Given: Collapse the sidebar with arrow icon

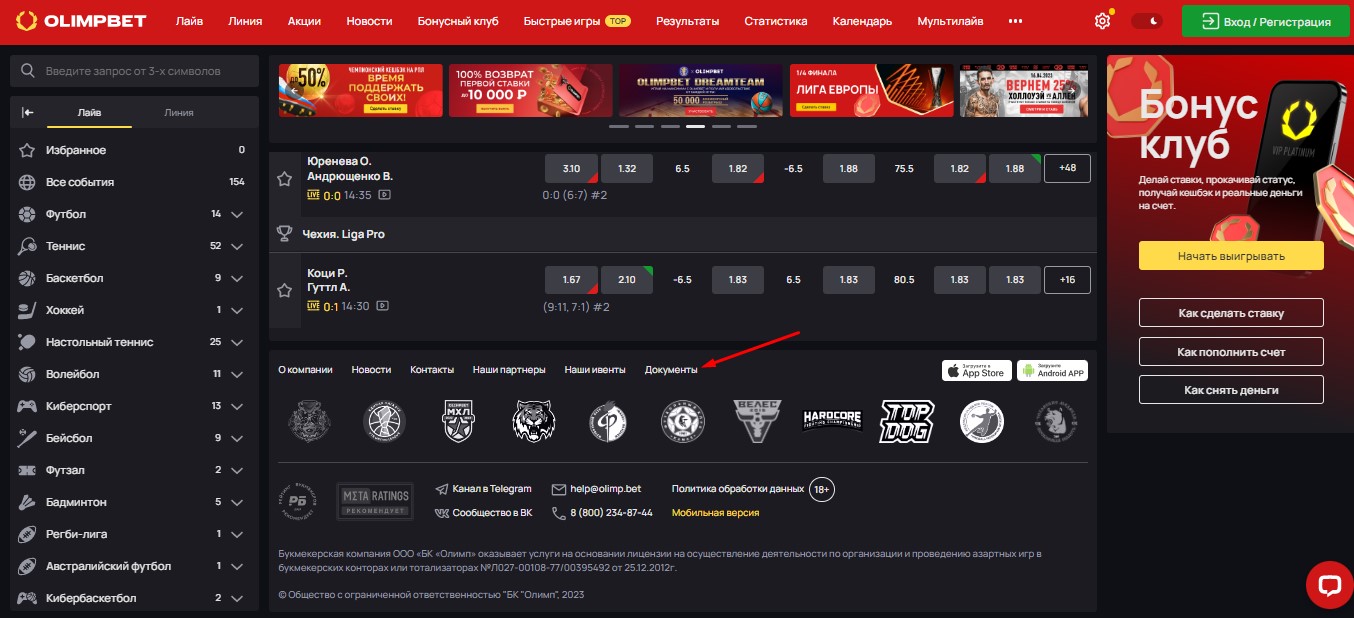Looking at the screenshot, I should (x=28, y=113).
